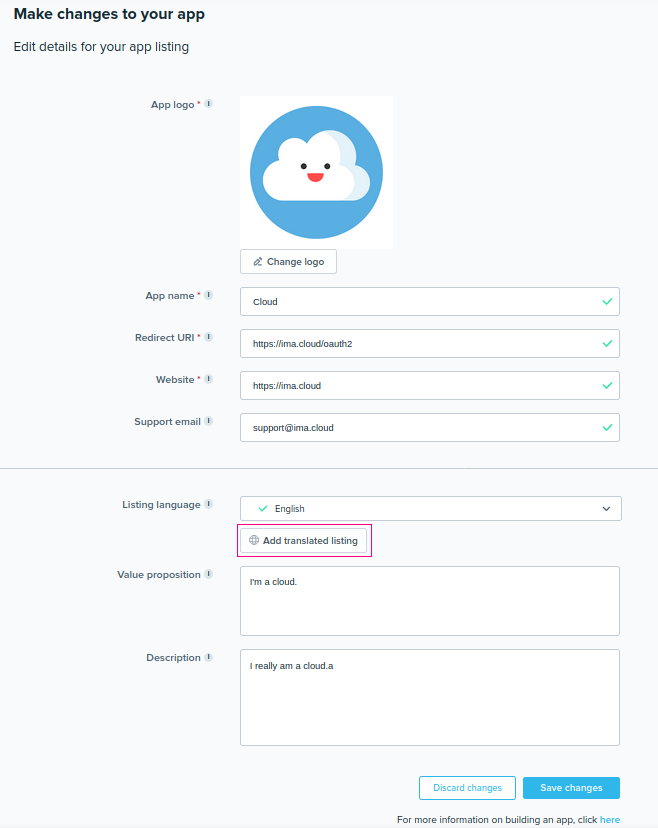Click the Change logo button
This screenshot has width=658, height=828.
click(x=288, y=262)
